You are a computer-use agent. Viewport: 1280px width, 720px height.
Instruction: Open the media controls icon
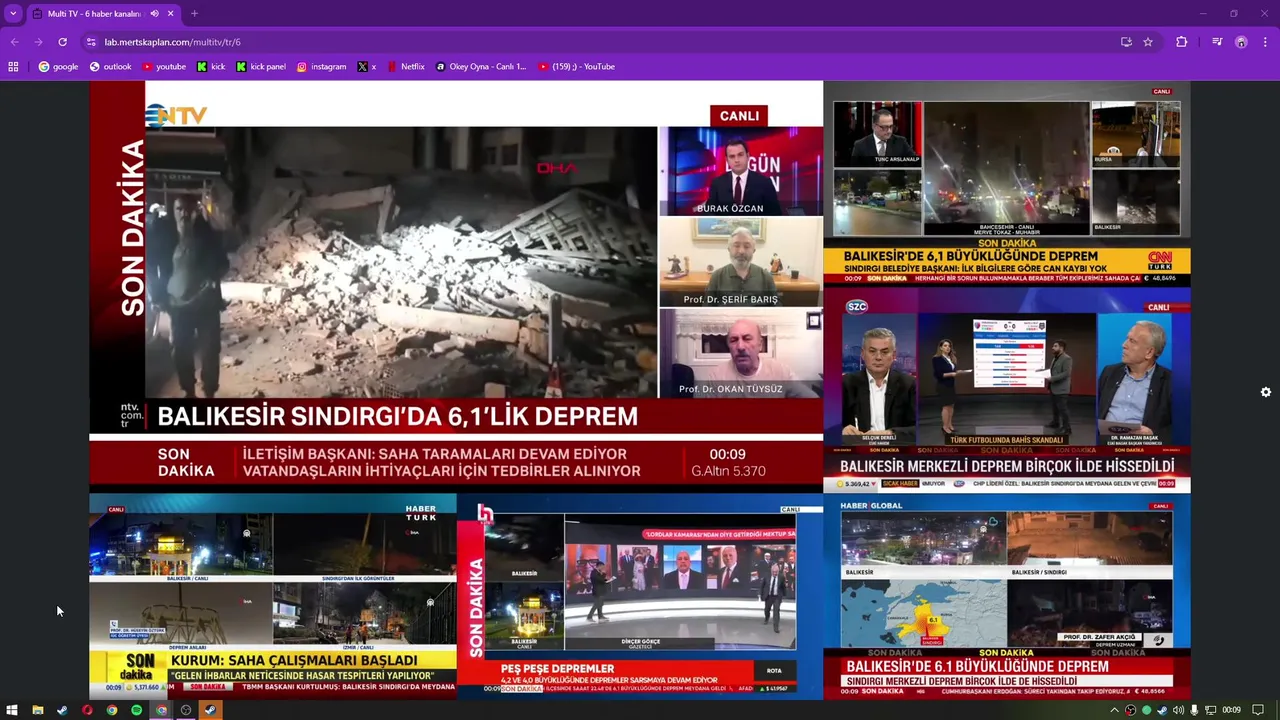(x=1217, y=42)
